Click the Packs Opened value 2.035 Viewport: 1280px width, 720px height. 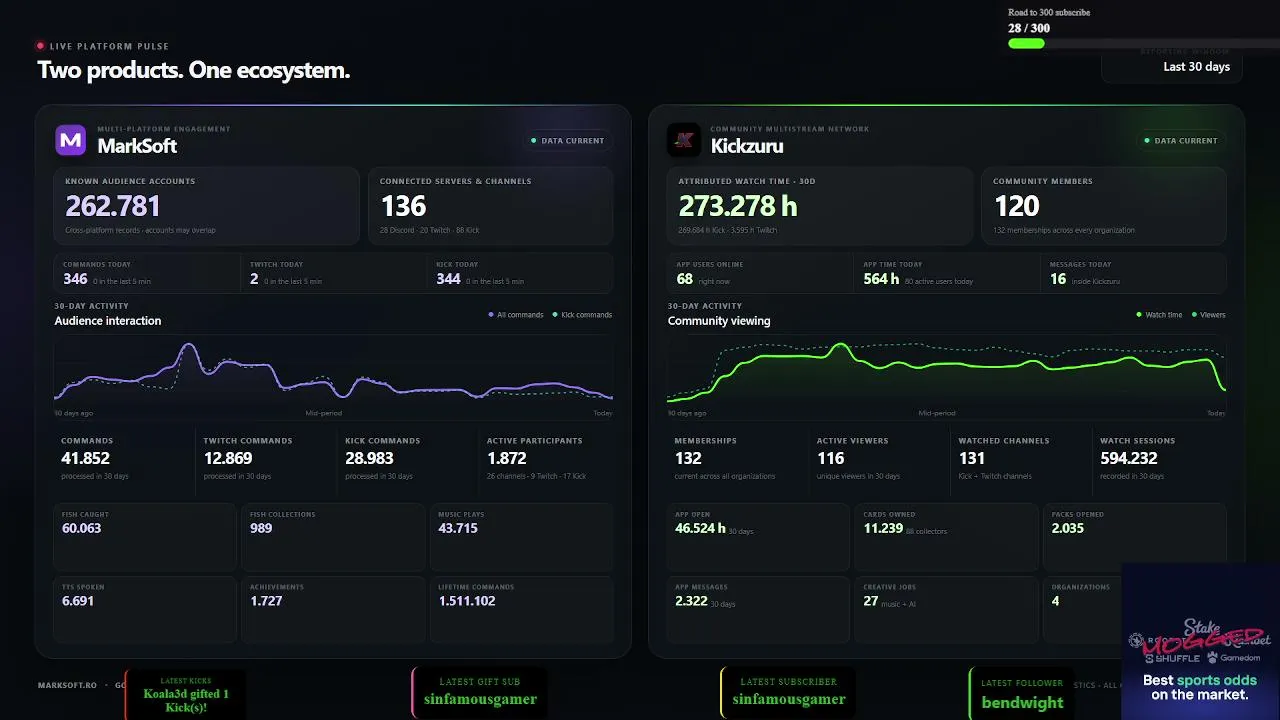(x=1067, y=528)
